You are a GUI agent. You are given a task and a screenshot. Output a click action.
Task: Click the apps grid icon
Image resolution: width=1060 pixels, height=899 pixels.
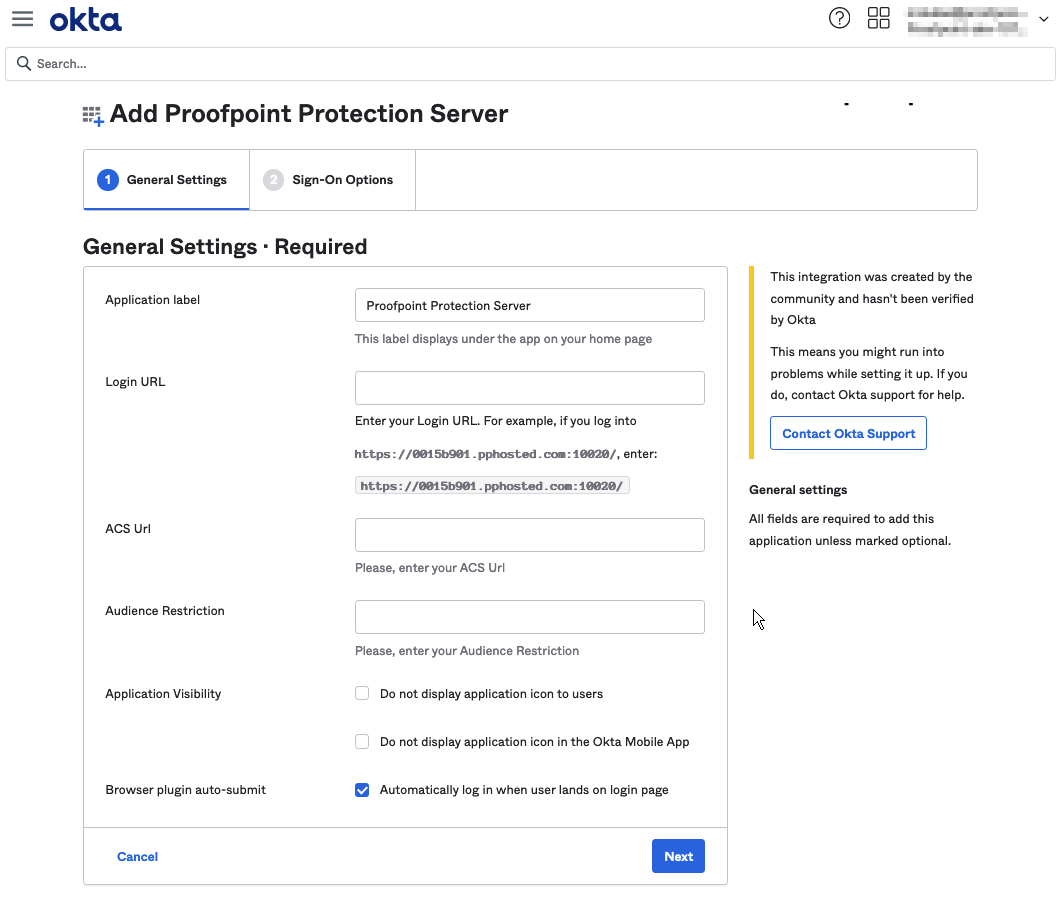(x=878, y=18)
